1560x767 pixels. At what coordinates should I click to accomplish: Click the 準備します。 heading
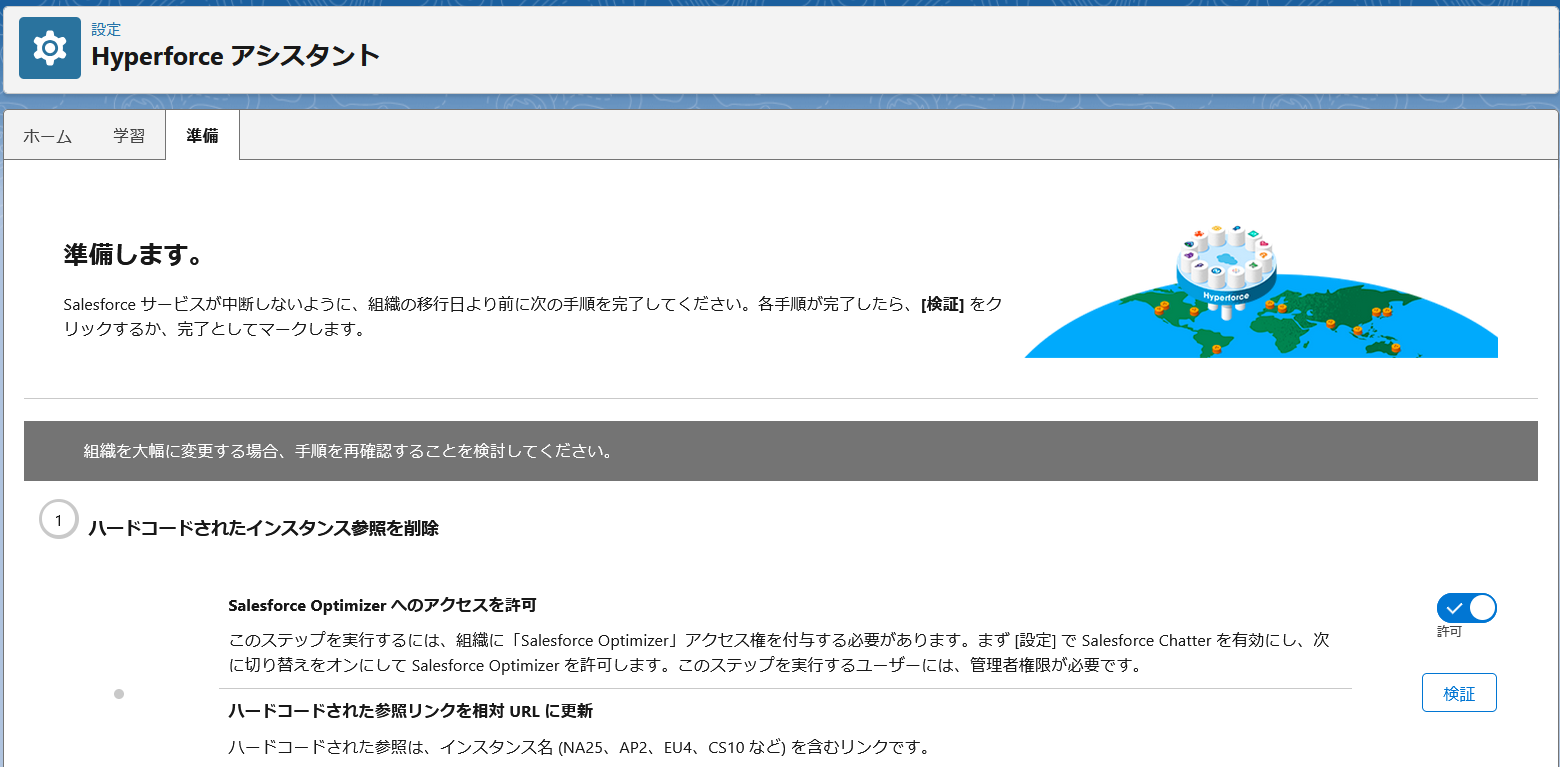[134, 254]
